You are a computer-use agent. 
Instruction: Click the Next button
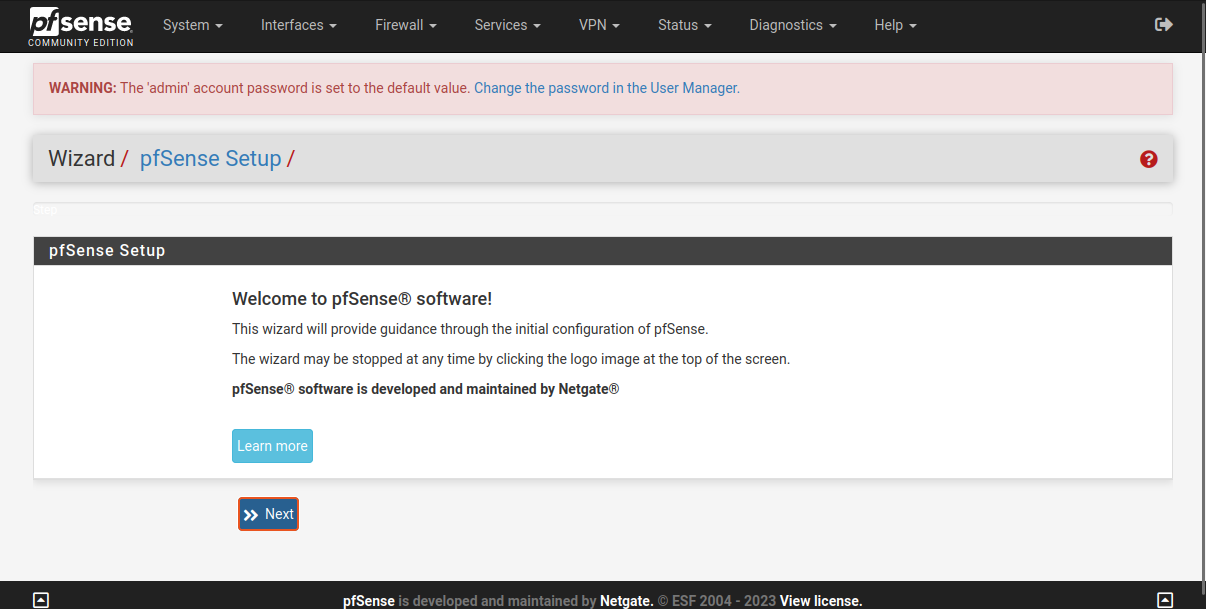[x=268, y=514]
